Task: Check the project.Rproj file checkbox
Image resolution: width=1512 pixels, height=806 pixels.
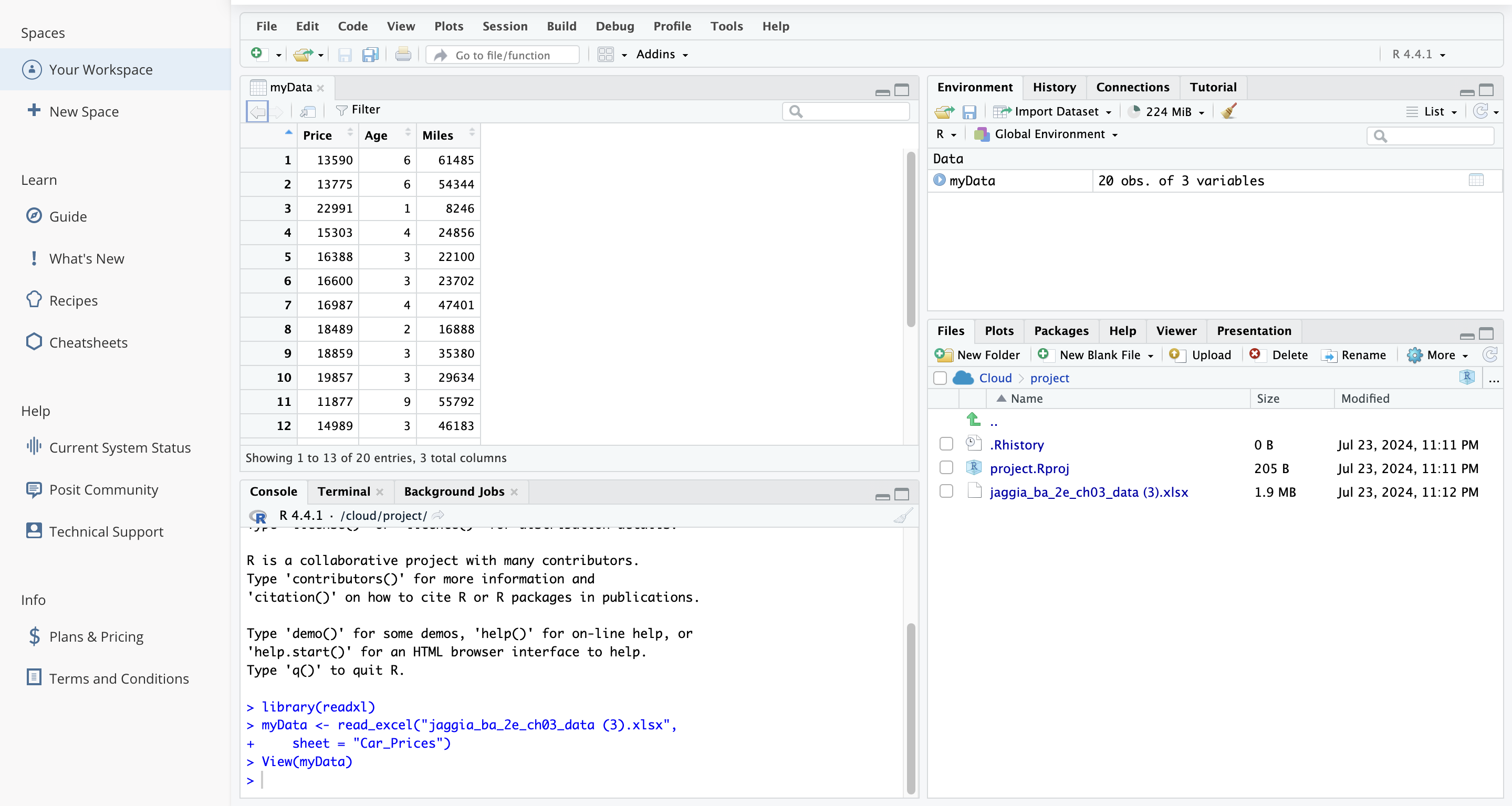Action: tap(945, 467)
